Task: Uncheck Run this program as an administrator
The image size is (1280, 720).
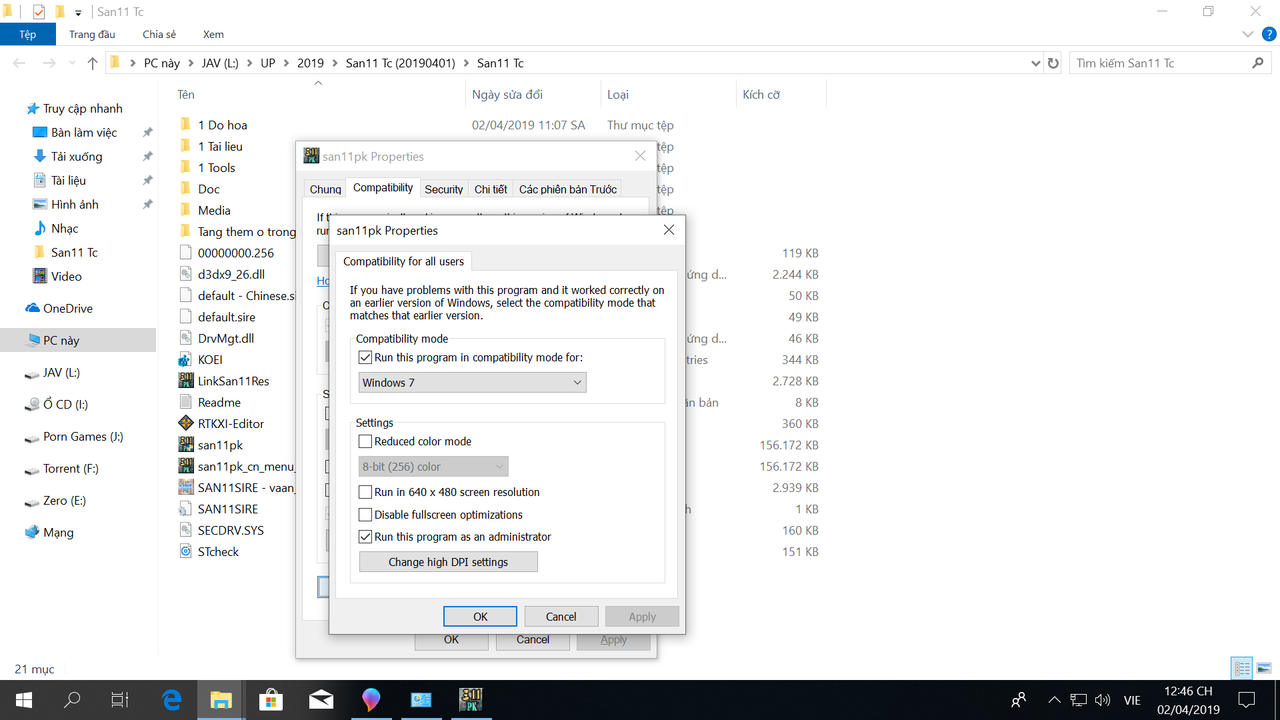Action: (365, 537)
